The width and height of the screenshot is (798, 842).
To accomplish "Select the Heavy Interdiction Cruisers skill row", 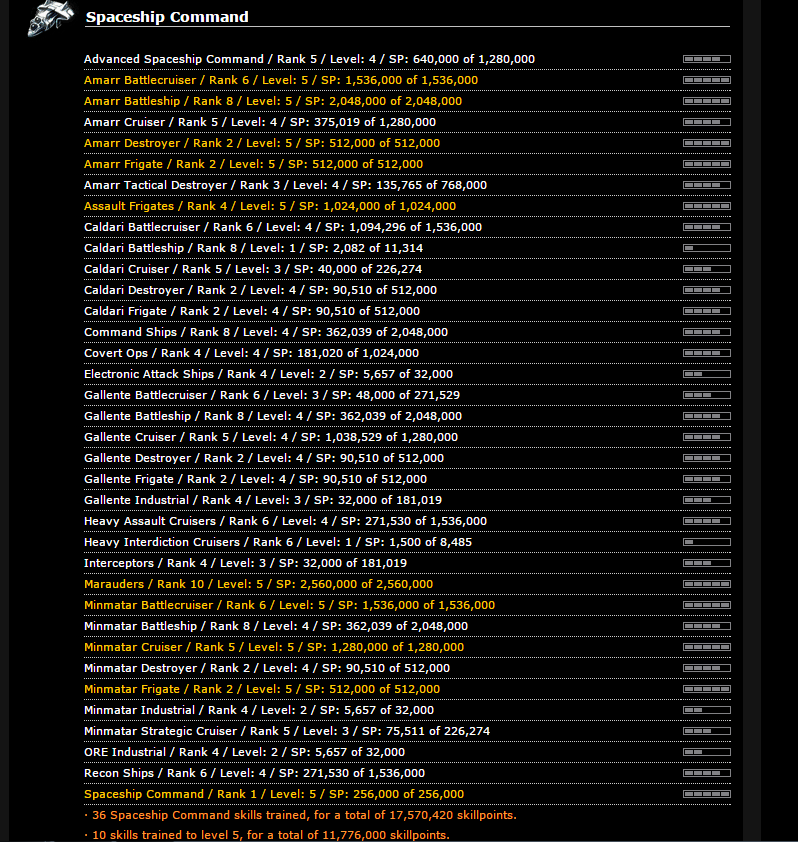I will coord(407,541).
